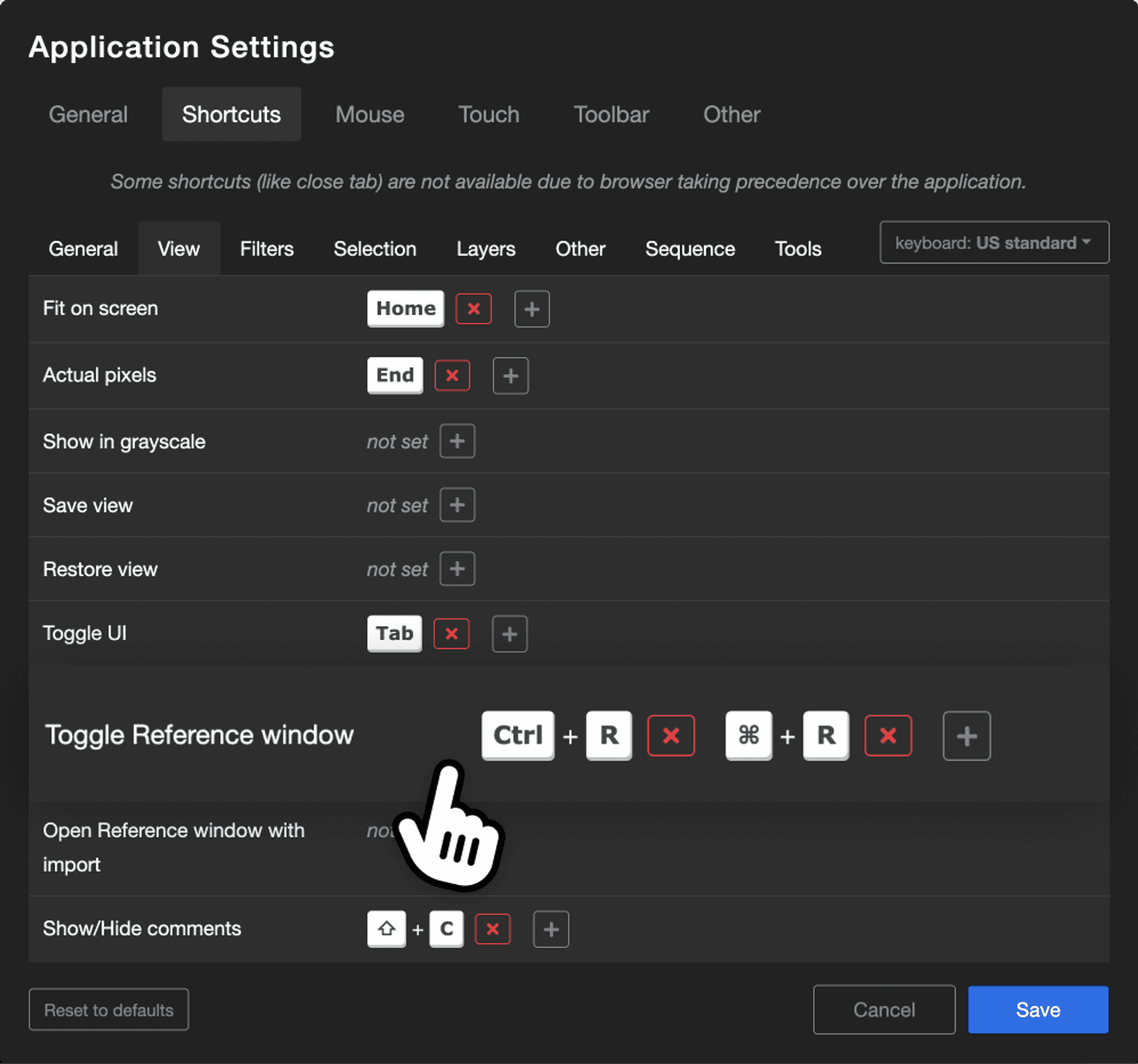Delete the End shortcut for Actual pixels
This screenshot has height=1064, width=1138.
click(x=452, y=376)
